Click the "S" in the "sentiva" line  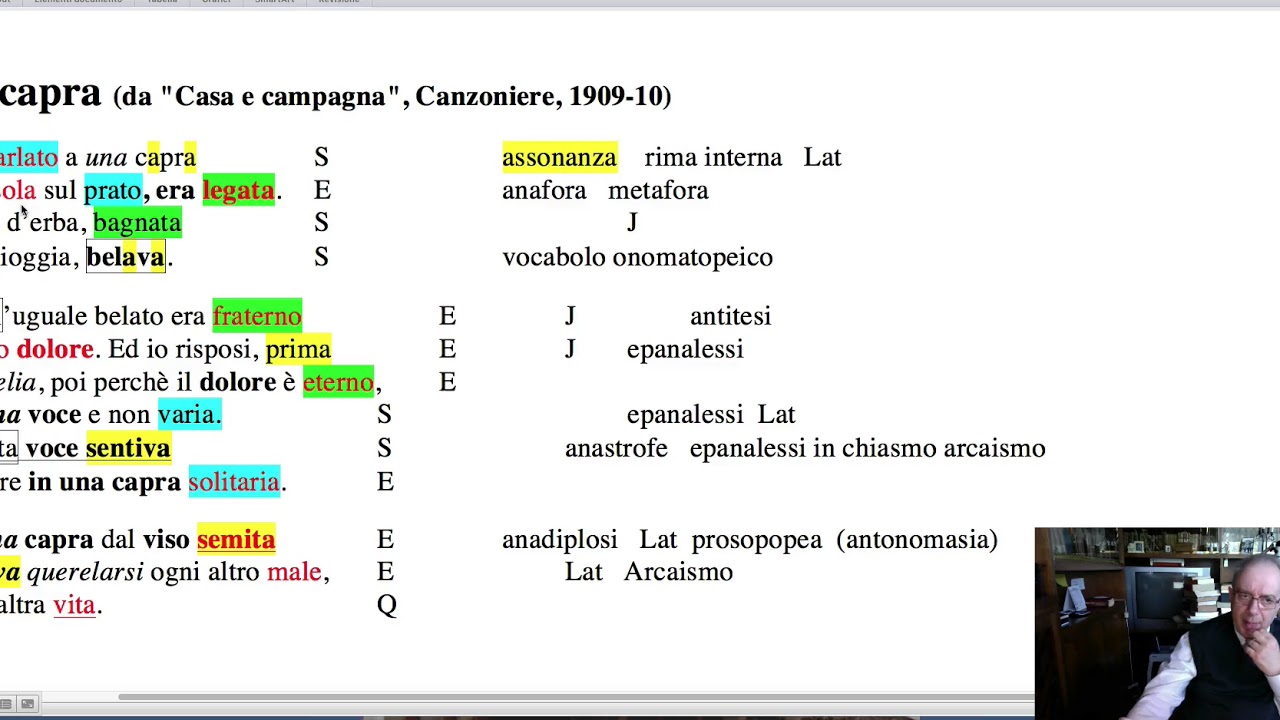point(384,448)
